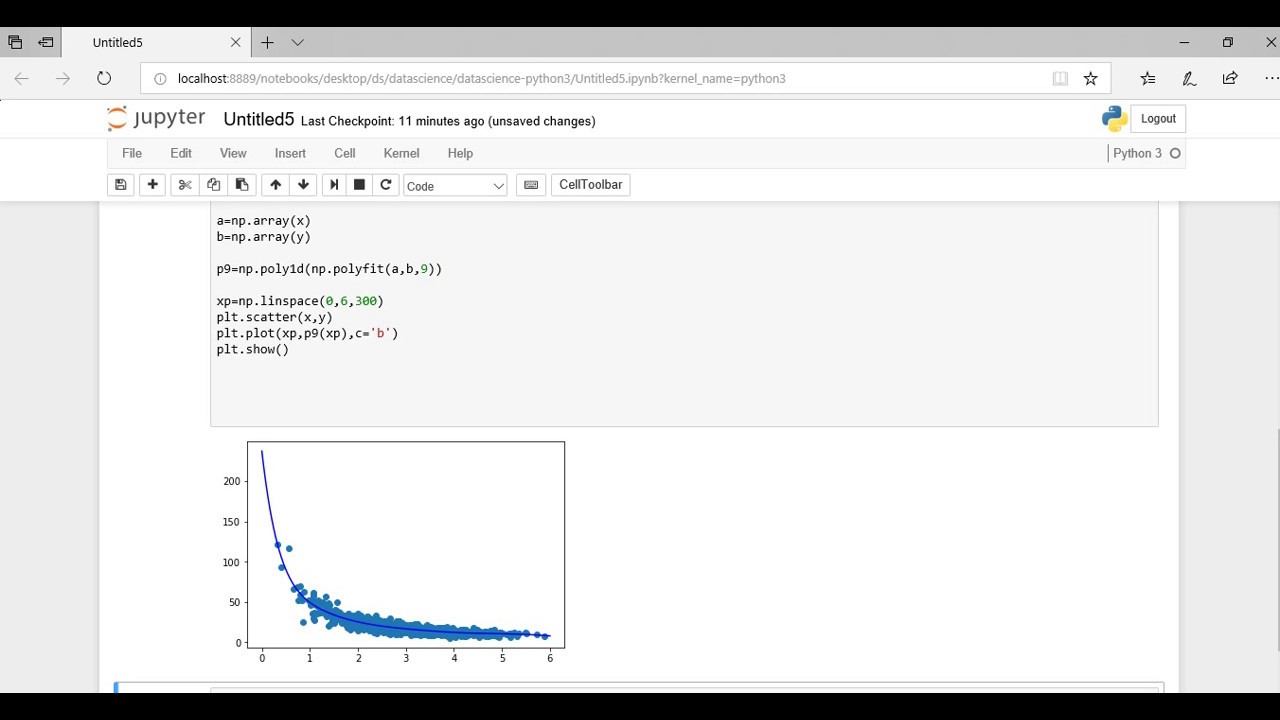Show site information icon in the address bar

tap(159, 78)
